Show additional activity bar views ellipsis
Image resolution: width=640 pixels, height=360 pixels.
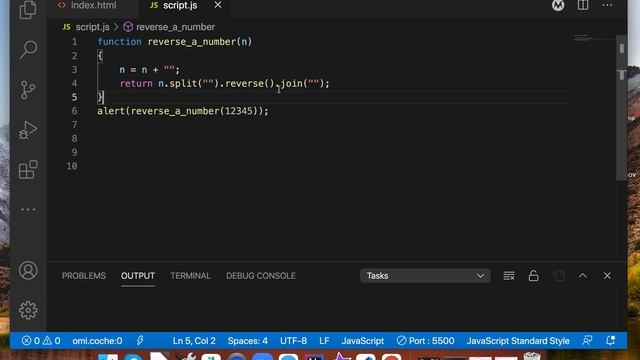click(x=28, y=209)
